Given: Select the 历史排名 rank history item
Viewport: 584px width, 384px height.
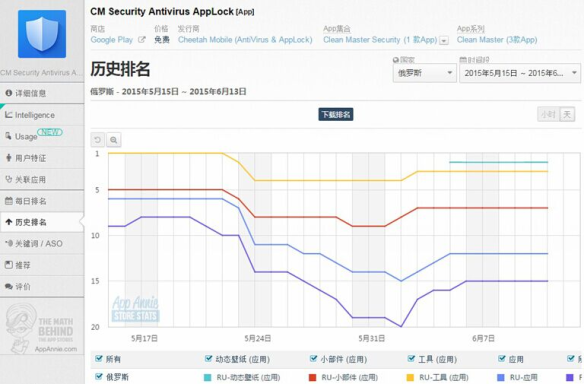Looking at the screenshot, I should 42,222.
